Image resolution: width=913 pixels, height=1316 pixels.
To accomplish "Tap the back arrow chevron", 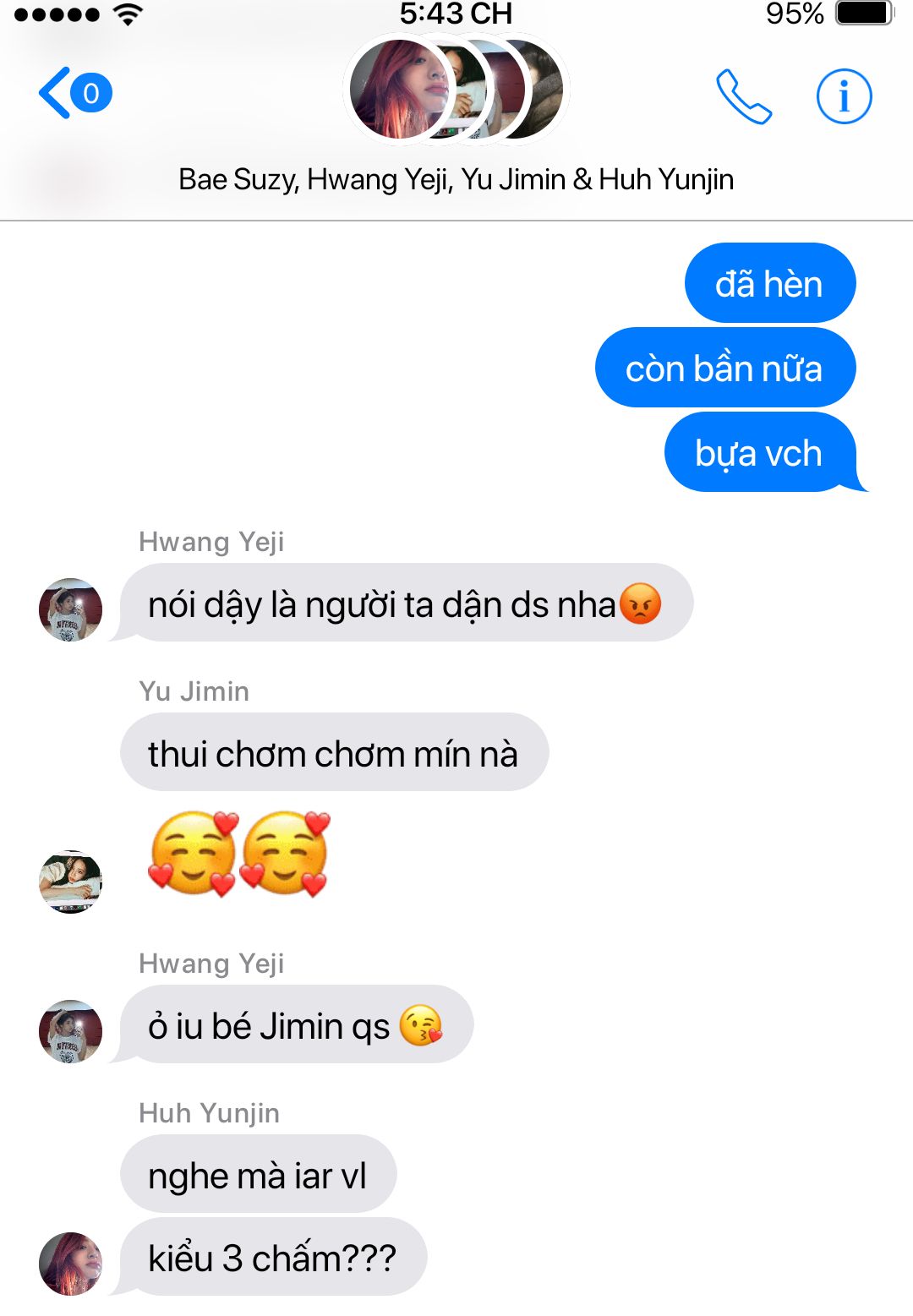I will click(x=52, y=93).
